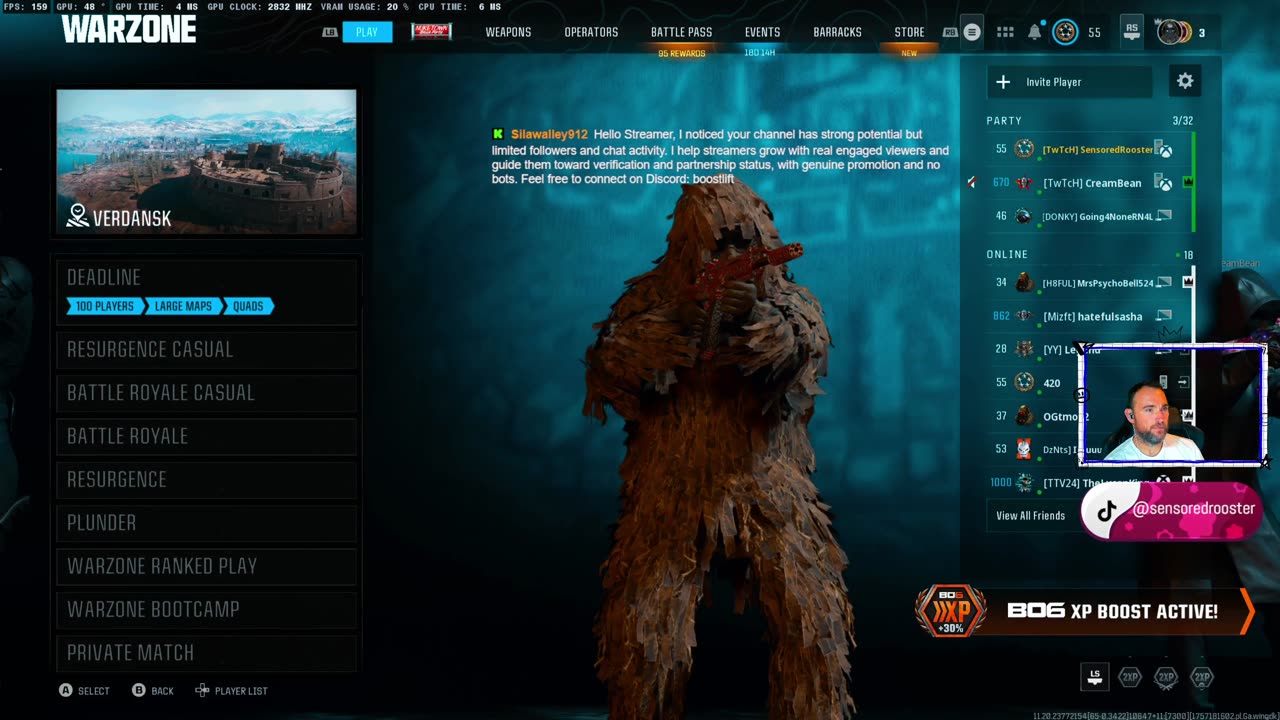The width and height of the screenshot is (1280, 720).
Task: Click the Silawalley912 chat username
Action: click(x=549, y=134)
